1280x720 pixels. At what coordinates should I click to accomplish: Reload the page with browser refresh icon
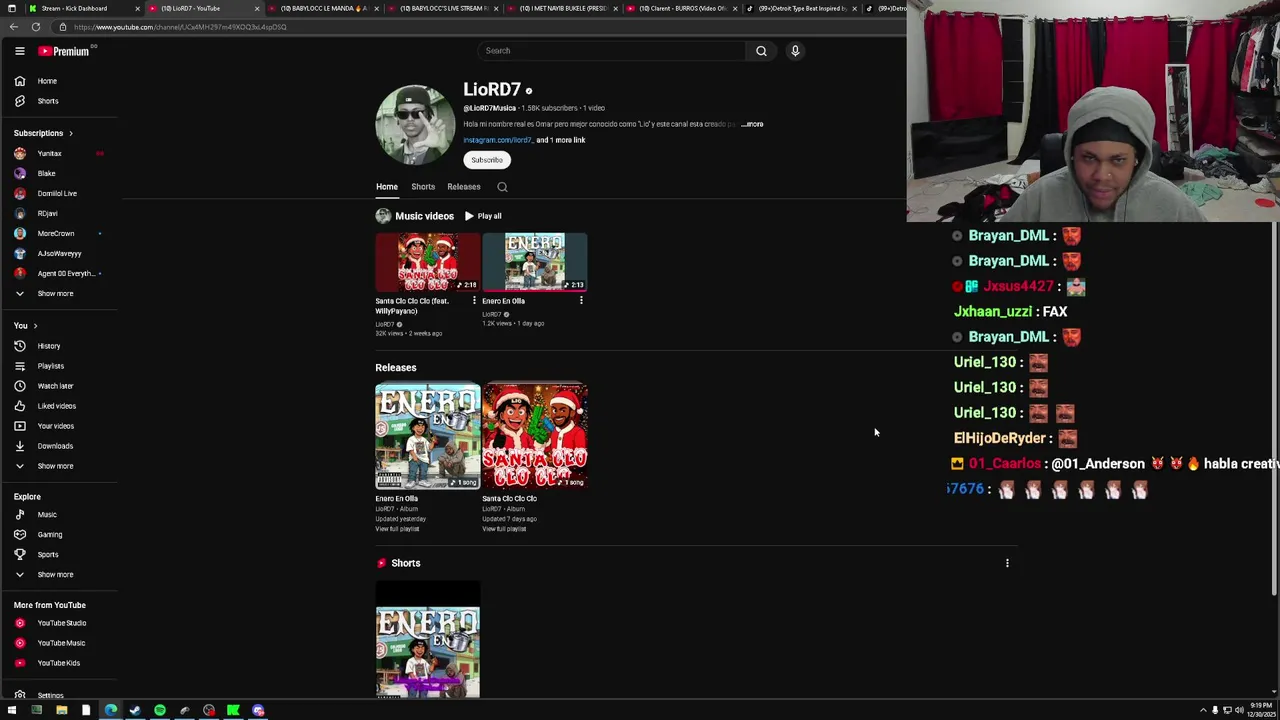tap(35, 27)
